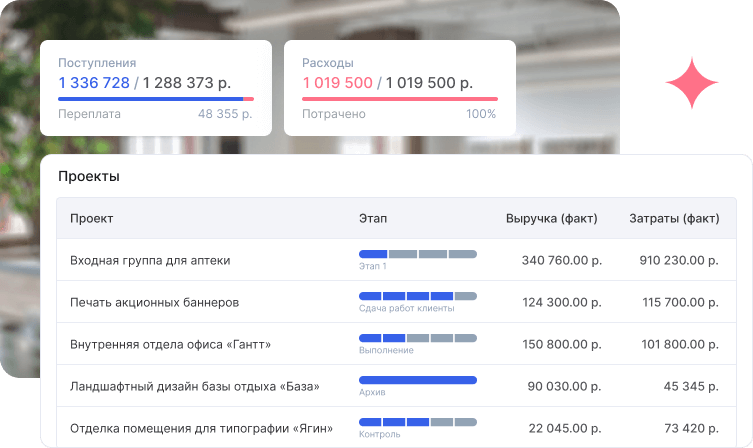This screenshot has height=448, width=753.
Task: Click the pink Расходы progress bar
Action: [x=399, y=99]
